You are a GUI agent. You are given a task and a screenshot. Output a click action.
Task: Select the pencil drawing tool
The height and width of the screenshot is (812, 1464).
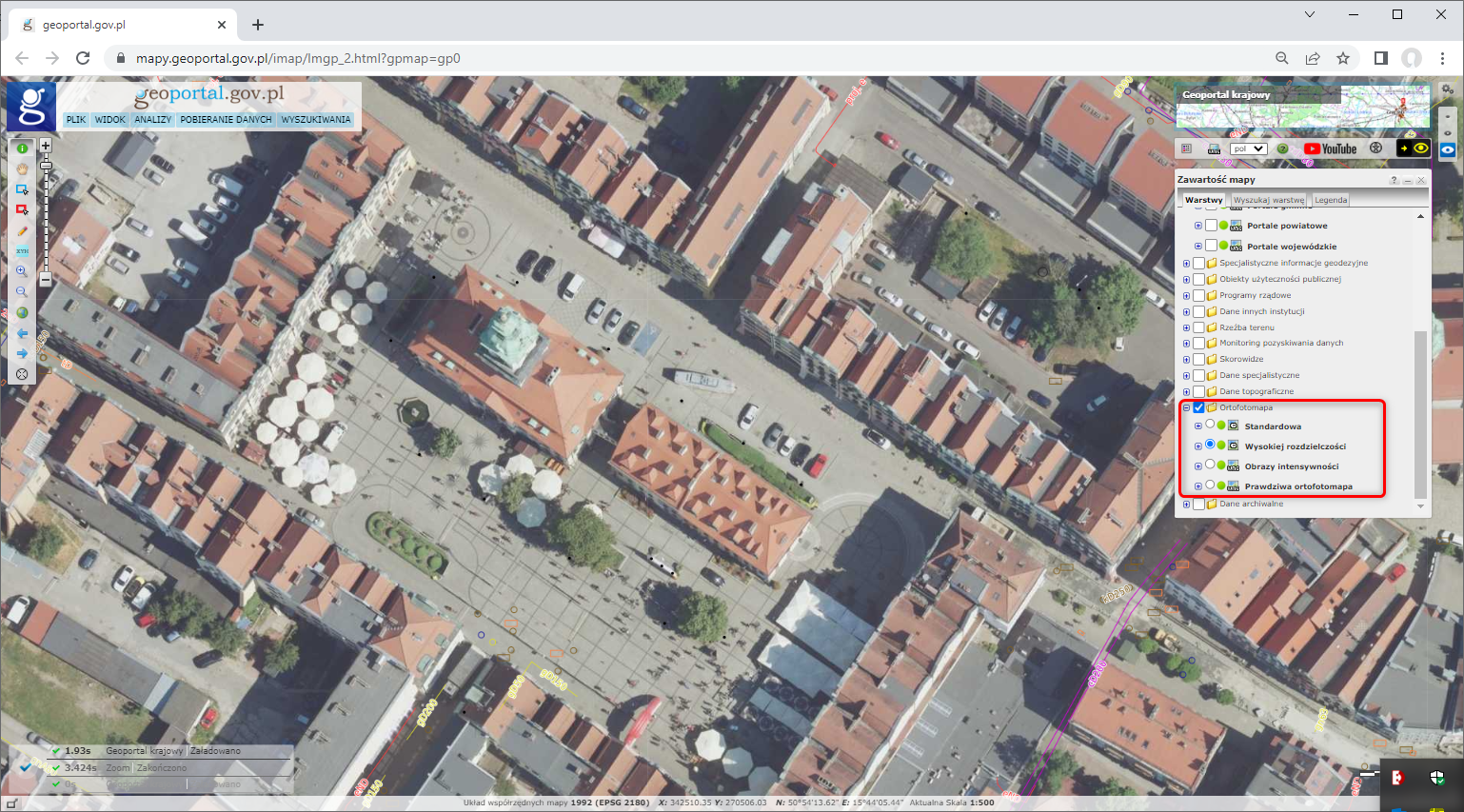(22, 231)
